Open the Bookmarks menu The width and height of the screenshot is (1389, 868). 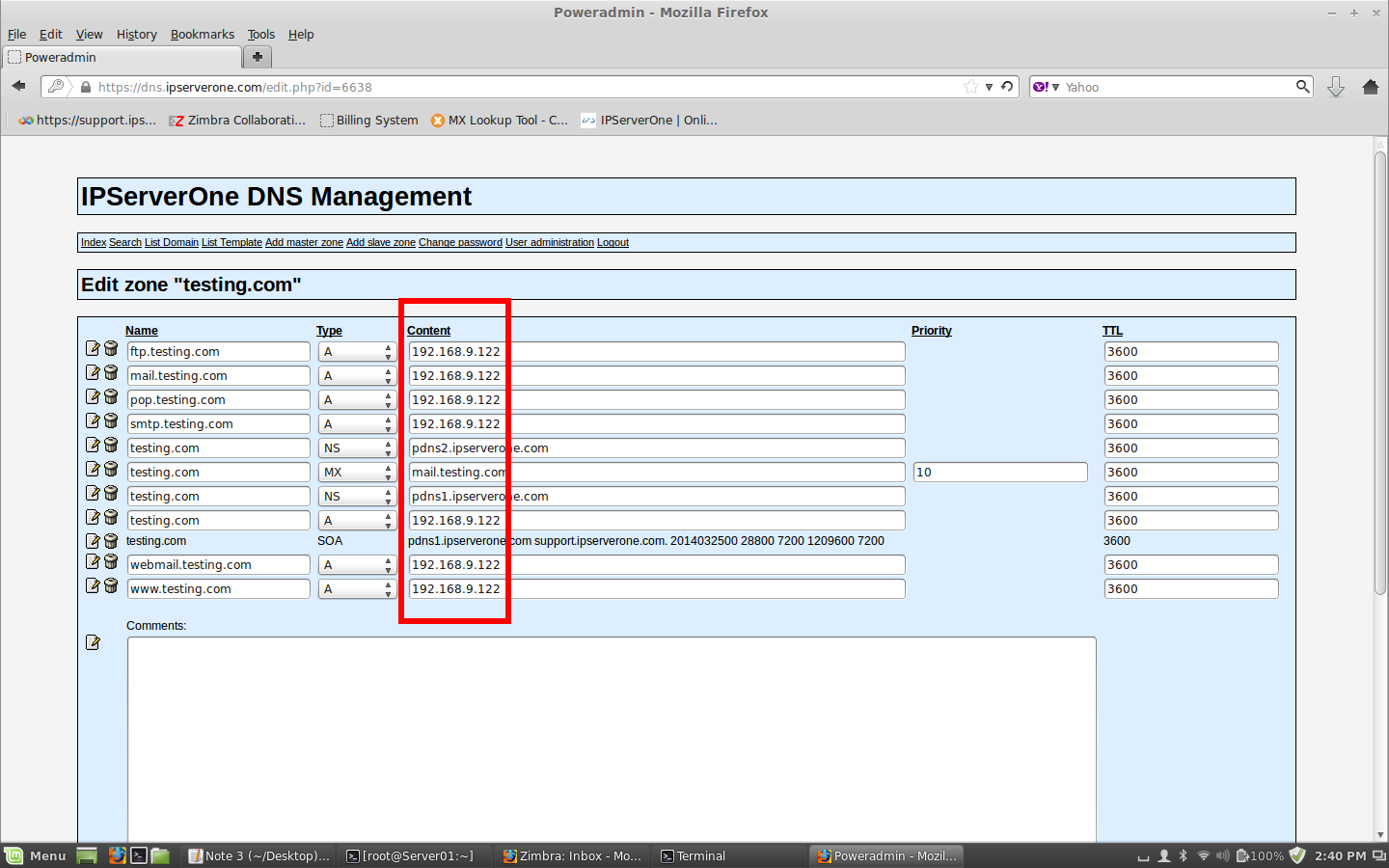pos(203,34)
